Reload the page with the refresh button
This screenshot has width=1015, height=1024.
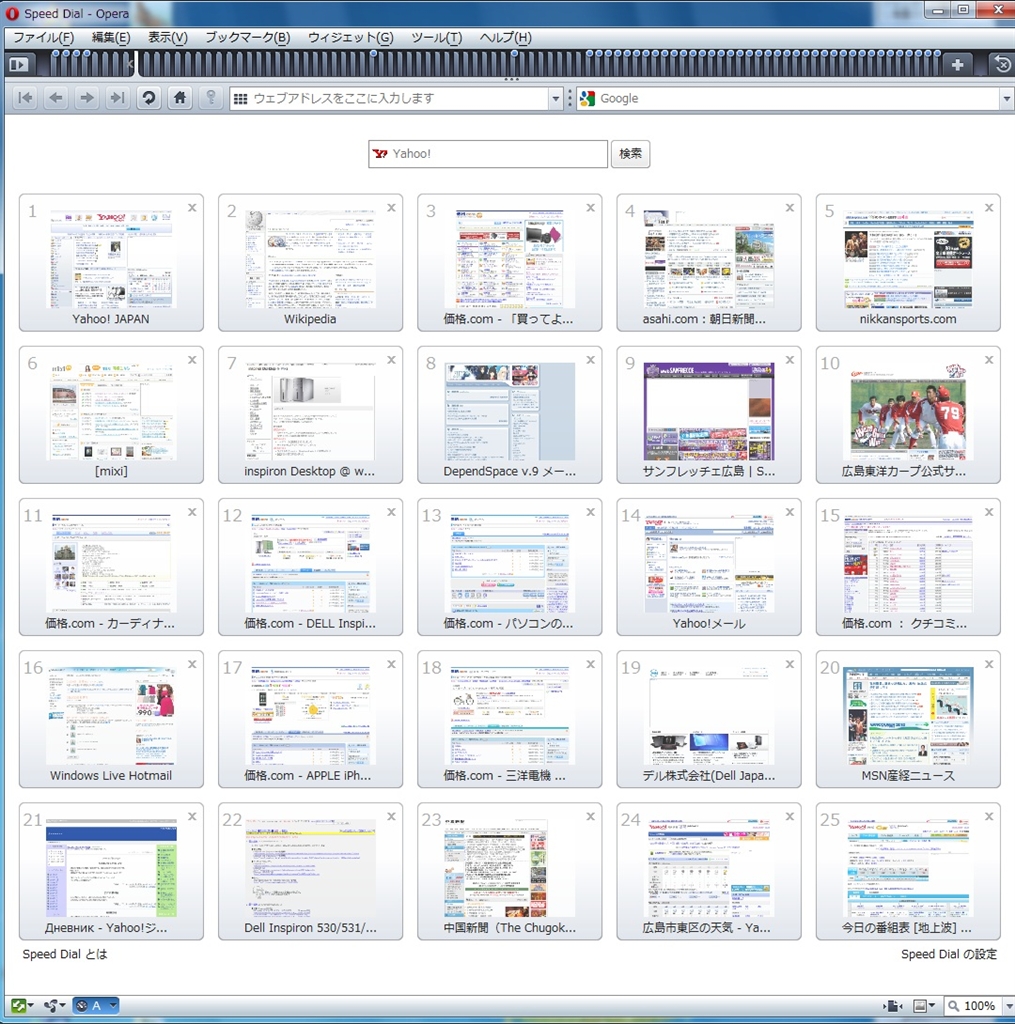point(149,98)
